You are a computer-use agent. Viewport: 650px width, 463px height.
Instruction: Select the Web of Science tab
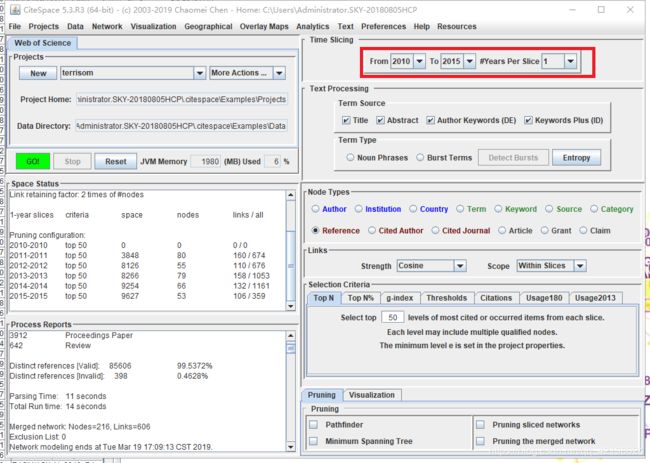42,43
